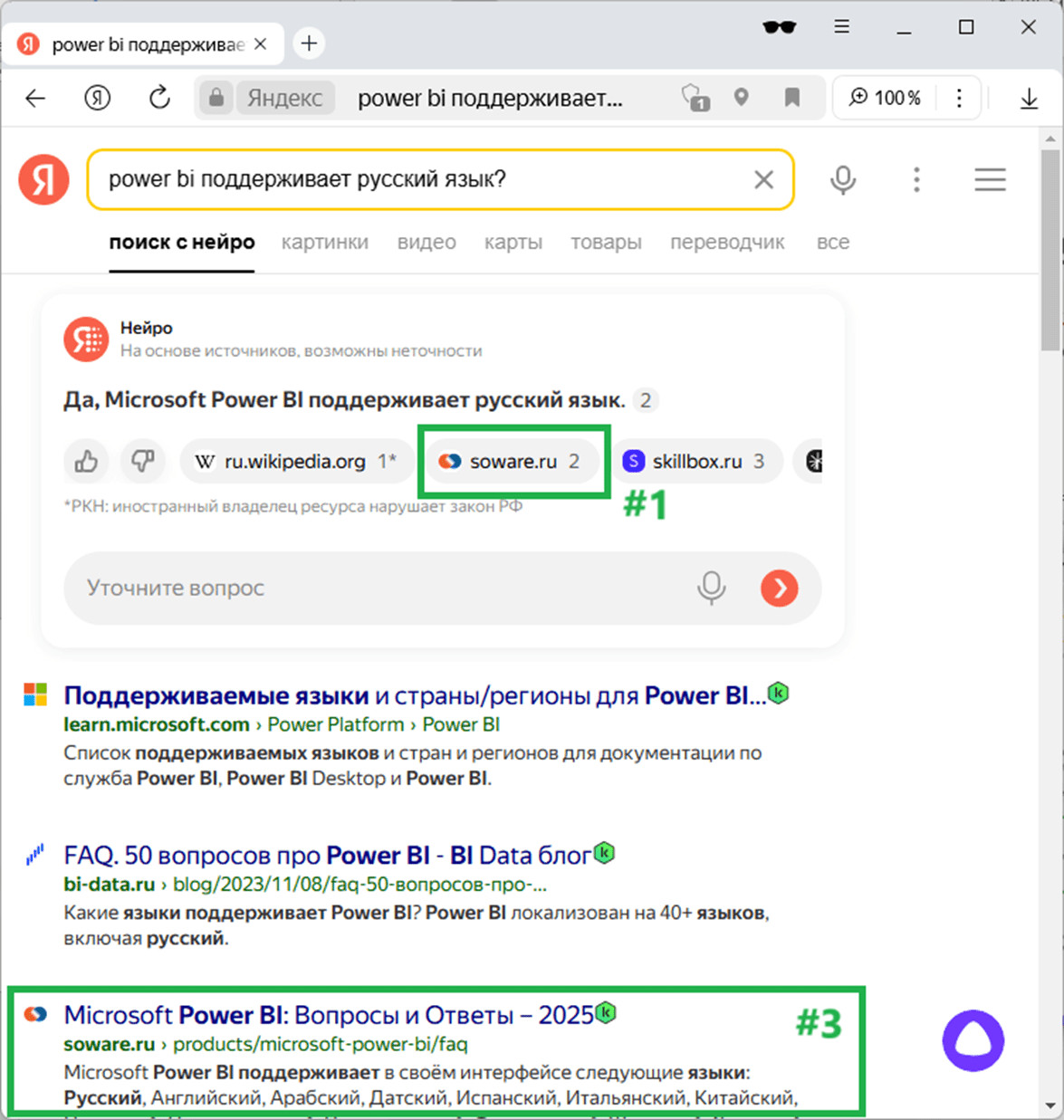Start voice search with microphone icon
This screenshot has height=1120, width=1064.
[x=843, y=179]
